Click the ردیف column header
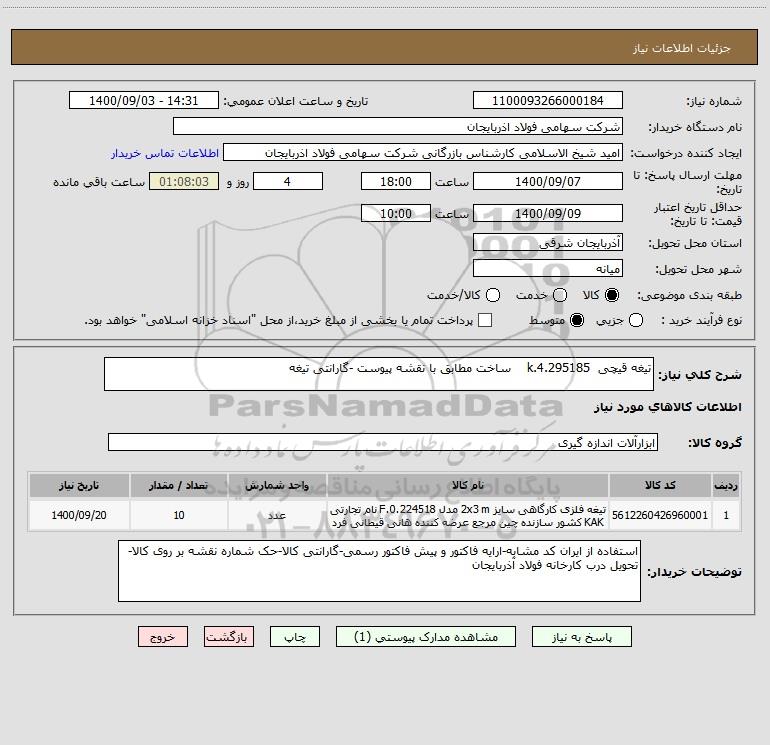The height and width of the screenshot is (745, 770). coord(726,485)
